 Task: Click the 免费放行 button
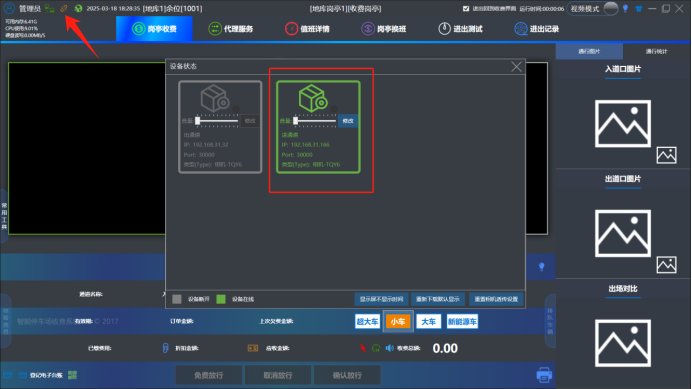point(209,375)
